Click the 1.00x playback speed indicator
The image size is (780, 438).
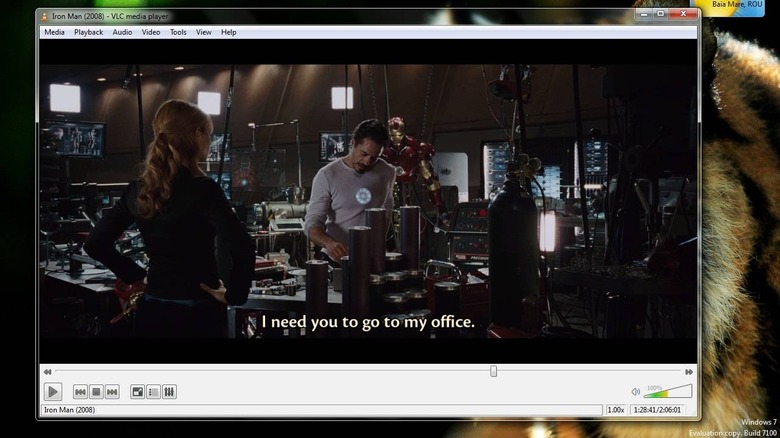[x=616, y=410]
